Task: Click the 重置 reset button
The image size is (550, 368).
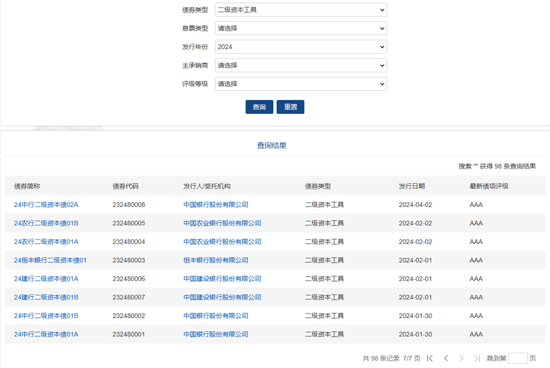Action: coord(290,107)
